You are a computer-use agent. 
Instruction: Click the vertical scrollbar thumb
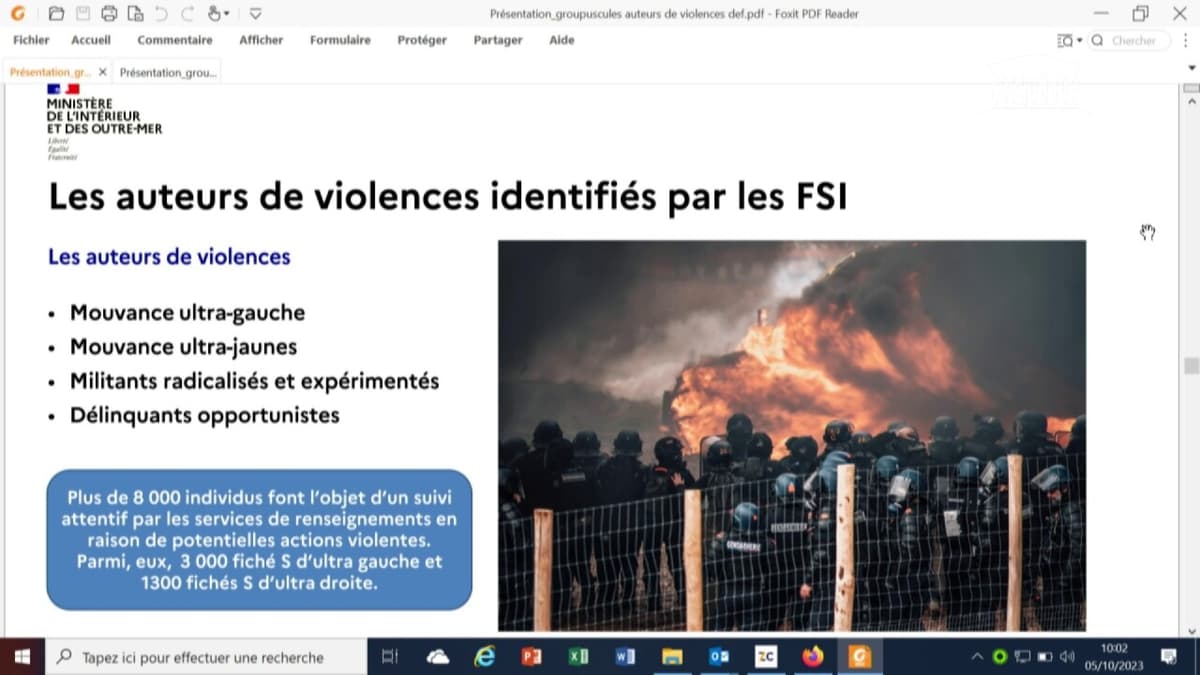[1190, 366]
